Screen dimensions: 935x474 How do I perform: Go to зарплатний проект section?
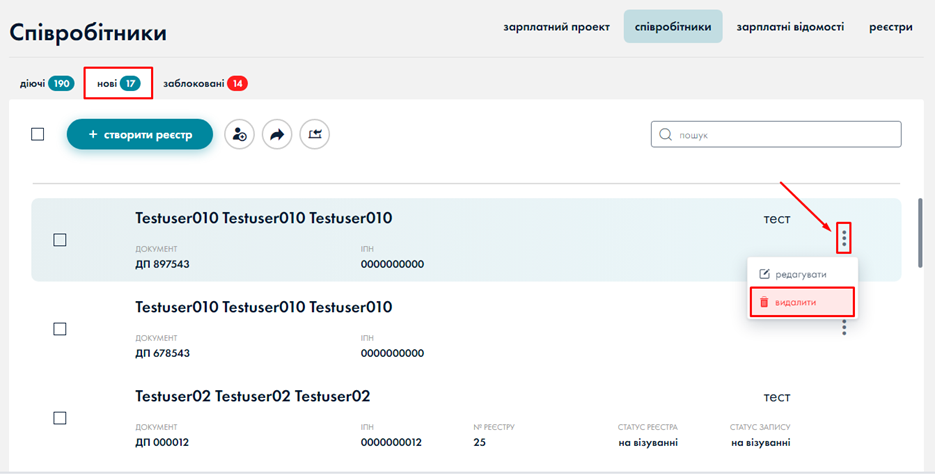click(556, 27)
